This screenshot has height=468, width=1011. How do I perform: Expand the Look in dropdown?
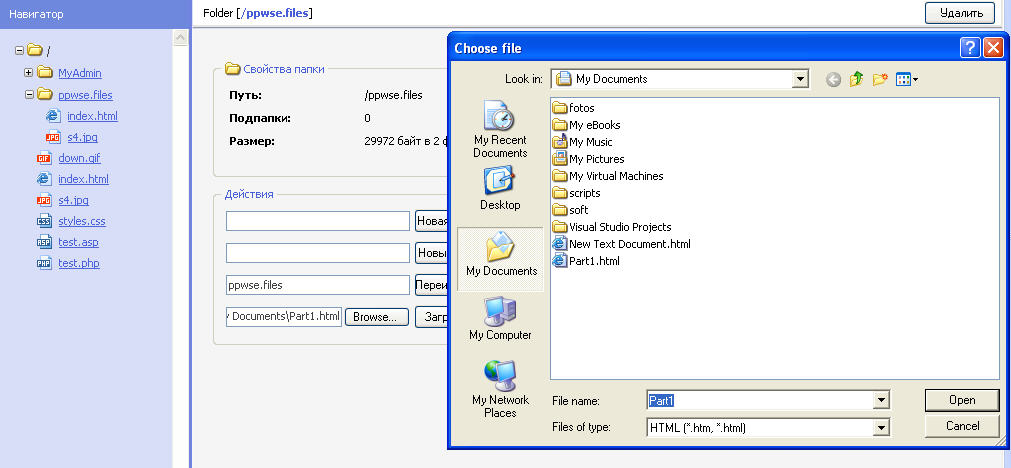coord(799,79)
